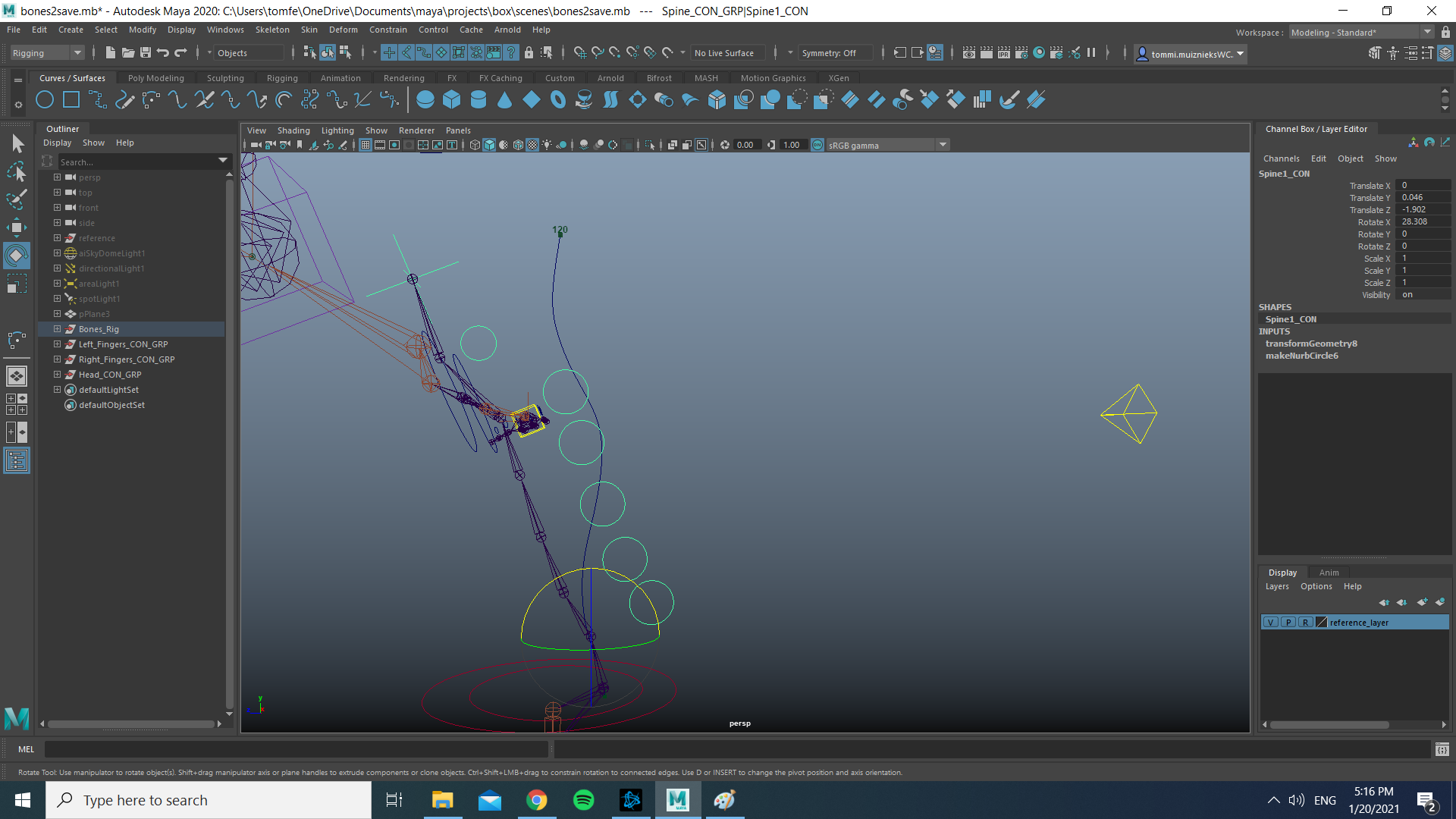The height and width of the screenshot is (819, 1456).
Task: Activate the Lasso selection tool
Action: [x=16, y=171]
